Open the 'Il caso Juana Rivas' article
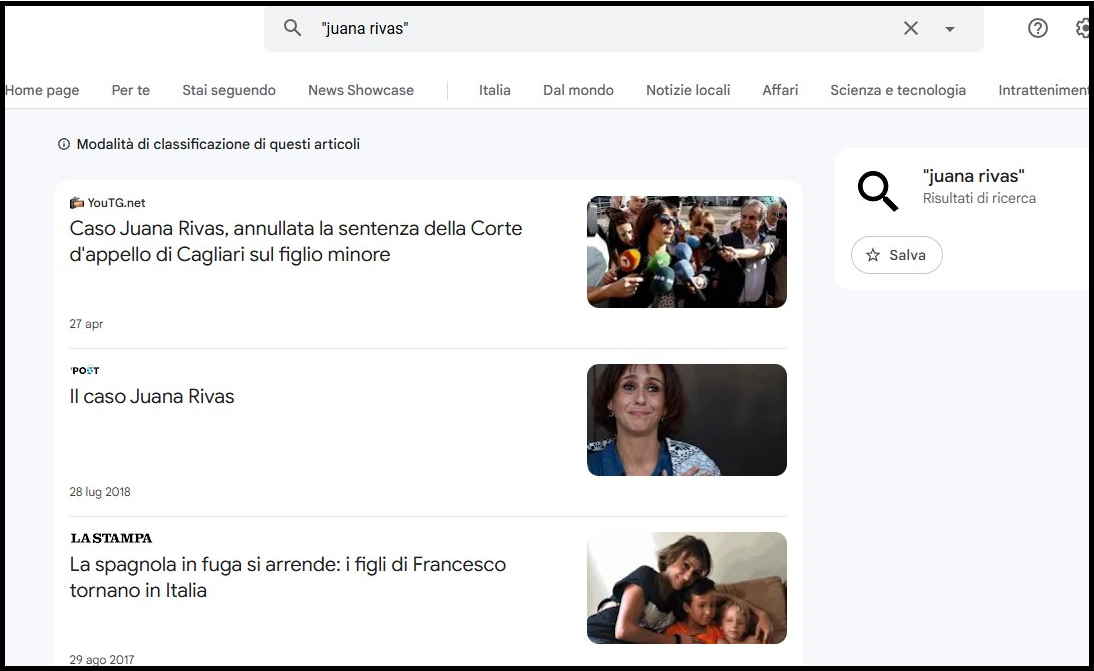Screen dimensions: 1094x671 point(152,397)
